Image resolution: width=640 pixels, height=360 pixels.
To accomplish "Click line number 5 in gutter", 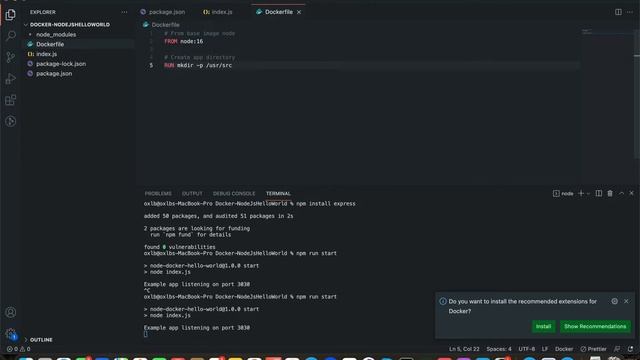I will pos(151,65).
